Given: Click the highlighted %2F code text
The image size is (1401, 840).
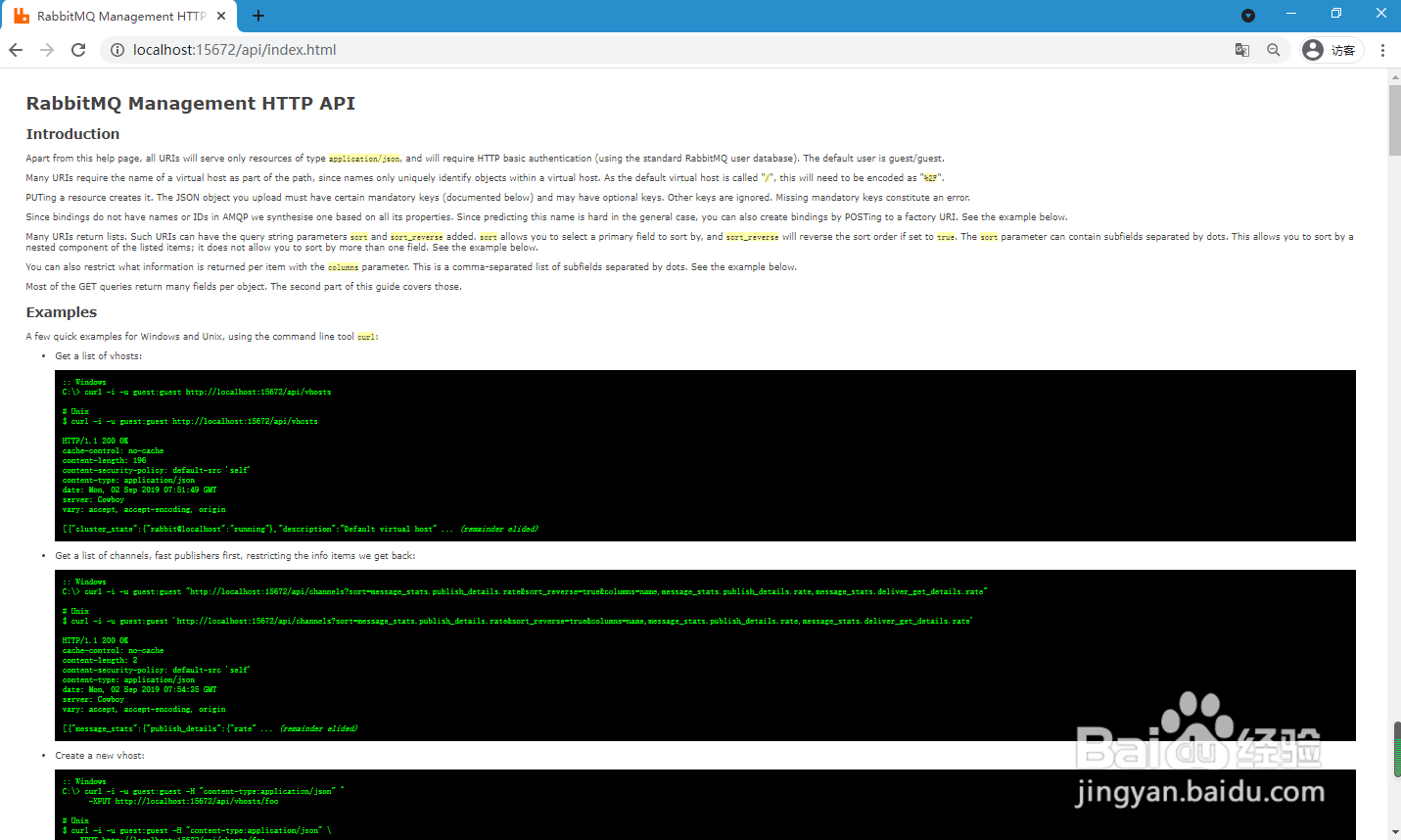Looking at the screenshot, I should coord(931,178).
